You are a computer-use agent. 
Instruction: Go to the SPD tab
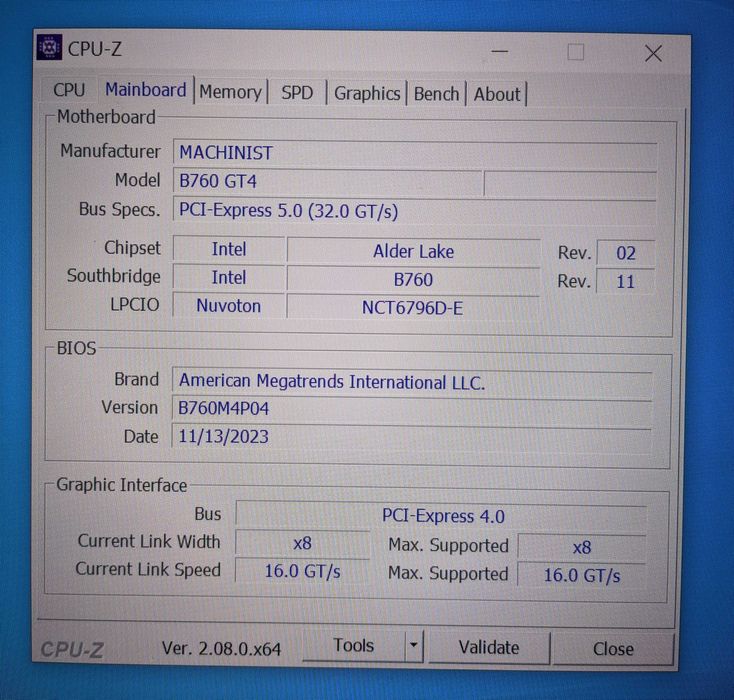[297, 92]
